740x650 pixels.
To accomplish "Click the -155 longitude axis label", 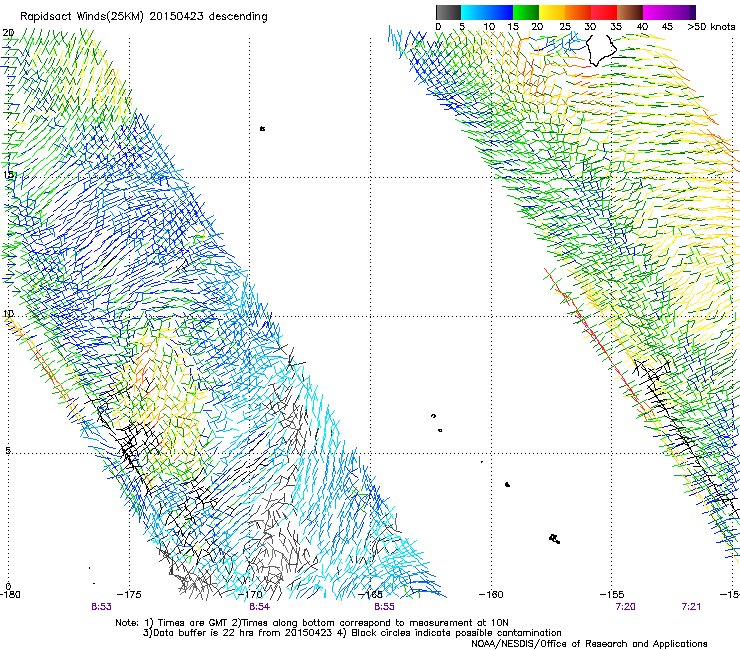I will pyautogui.click(x=612, y=594).
